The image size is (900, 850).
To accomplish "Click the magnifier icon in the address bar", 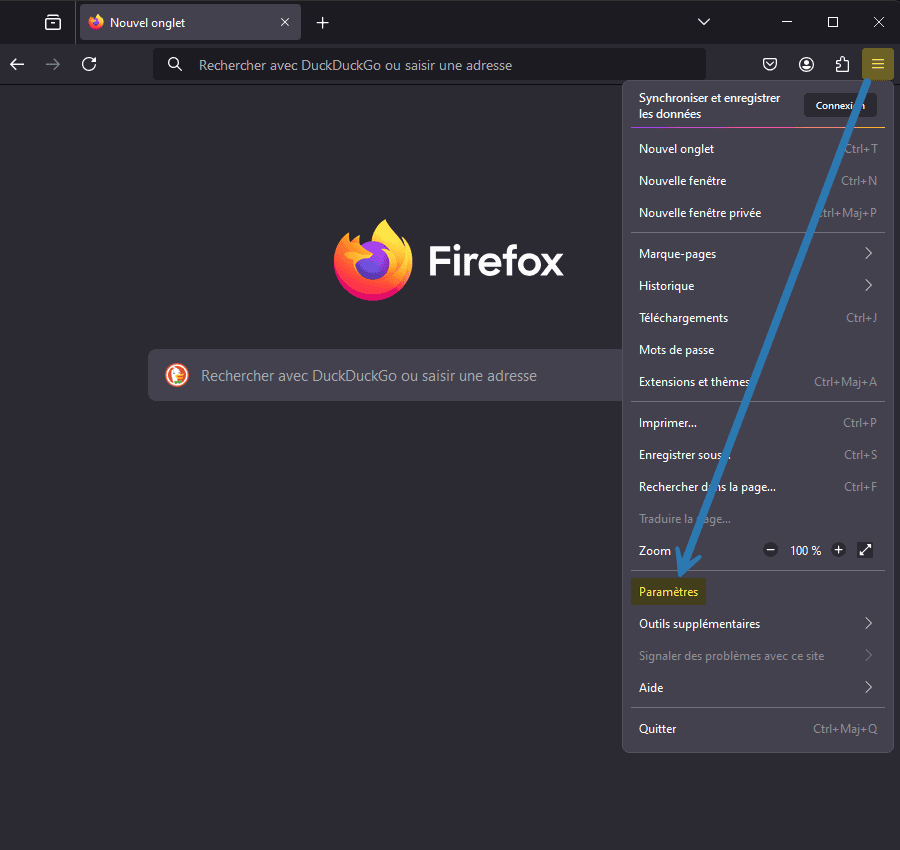I will (175, 64).
